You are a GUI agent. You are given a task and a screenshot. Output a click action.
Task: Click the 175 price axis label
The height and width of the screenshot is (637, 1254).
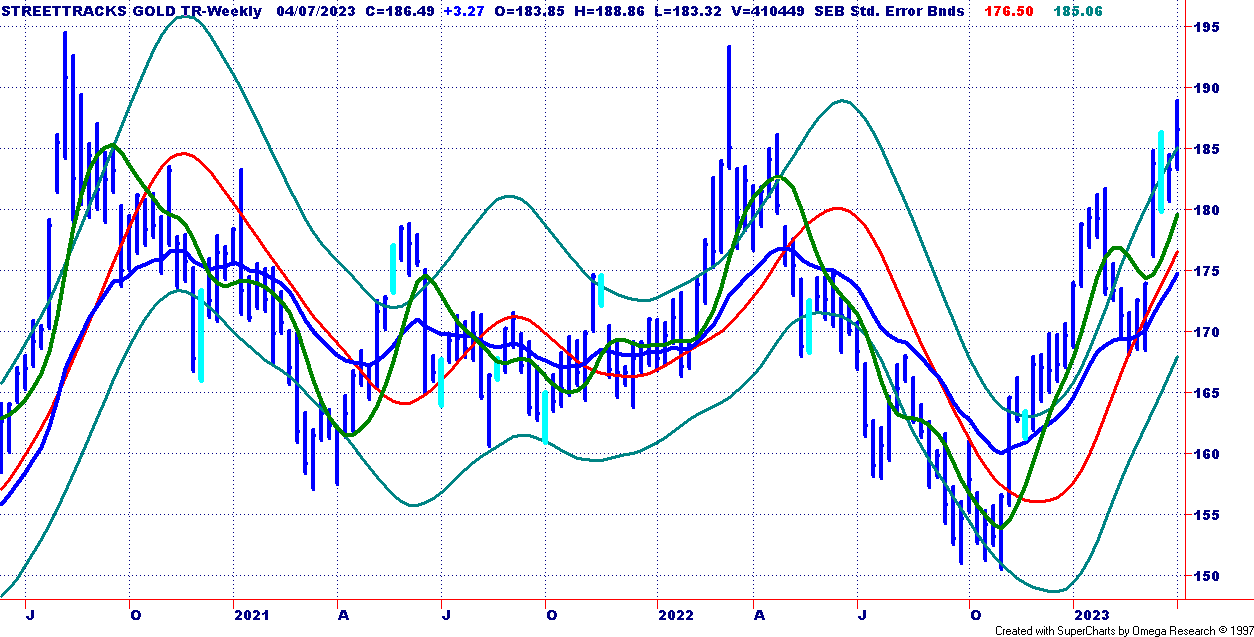(x=1207, y=271)
